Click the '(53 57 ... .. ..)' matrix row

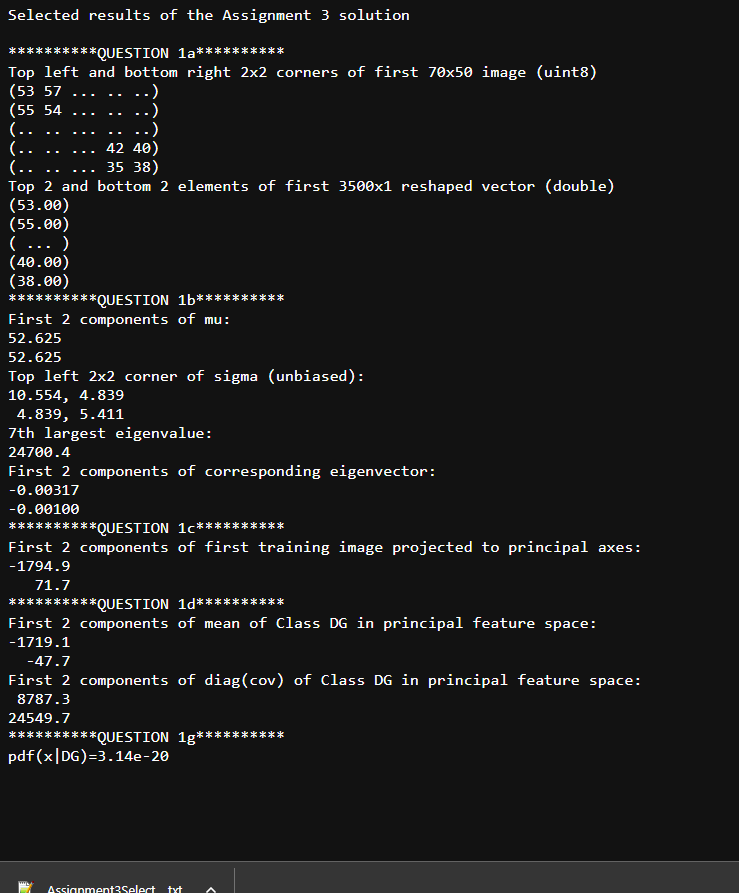[84, 92]
